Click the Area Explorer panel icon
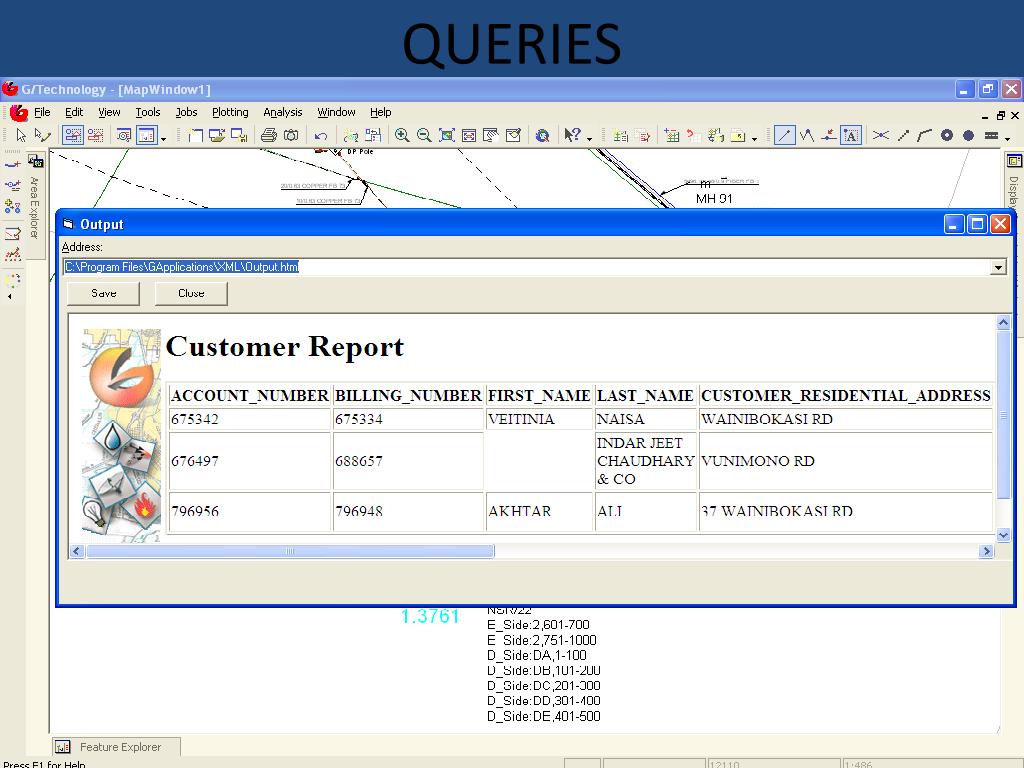 [35, 161]
